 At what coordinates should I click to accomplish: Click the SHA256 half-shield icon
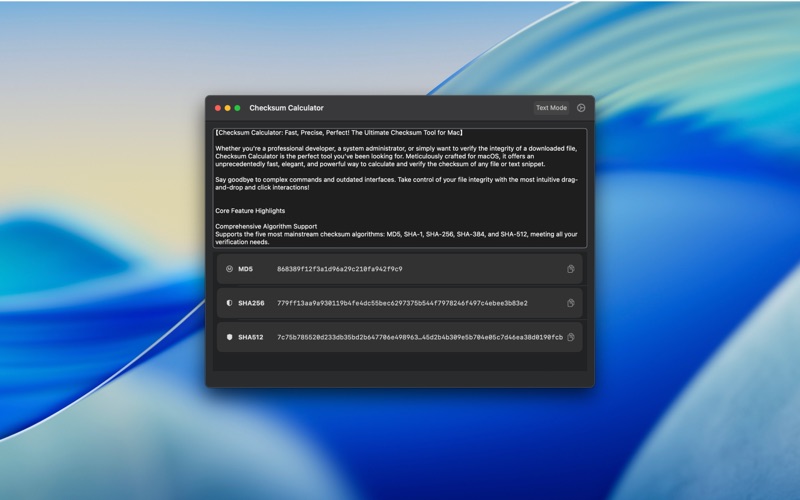click(229, 303)
